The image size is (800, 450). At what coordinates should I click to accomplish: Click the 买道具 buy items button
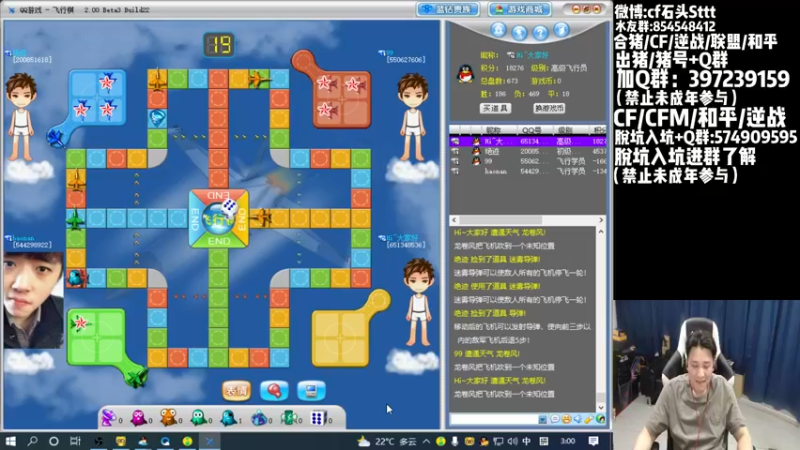pyautogui.click(x=495, y=108)
